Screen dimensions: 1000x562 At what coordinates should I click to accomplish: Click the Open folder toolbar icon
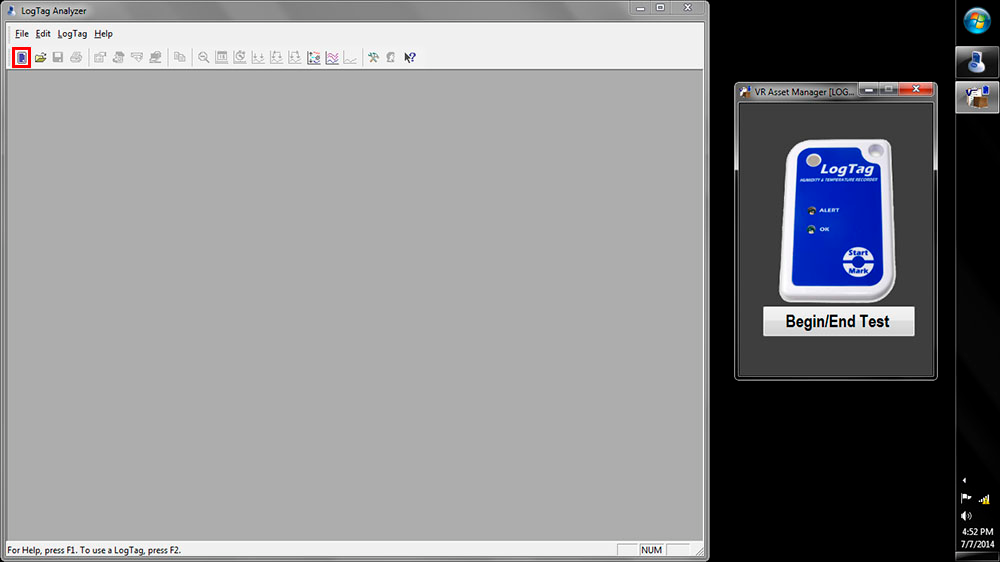[41, 58]
